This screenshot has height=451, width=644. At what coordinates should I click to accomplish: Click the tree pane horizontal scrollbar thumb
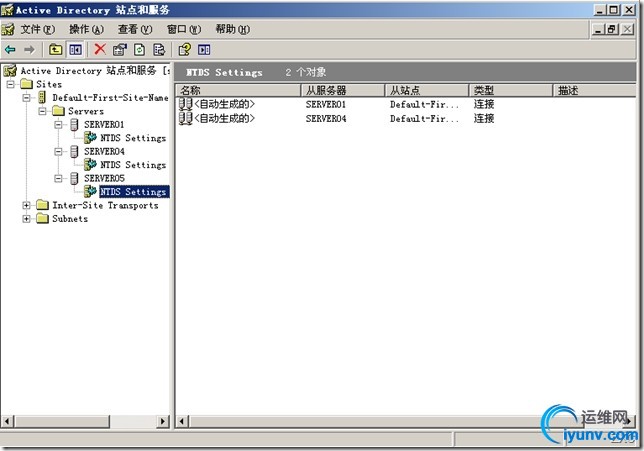pyautogui.click(x=62, y=421)
